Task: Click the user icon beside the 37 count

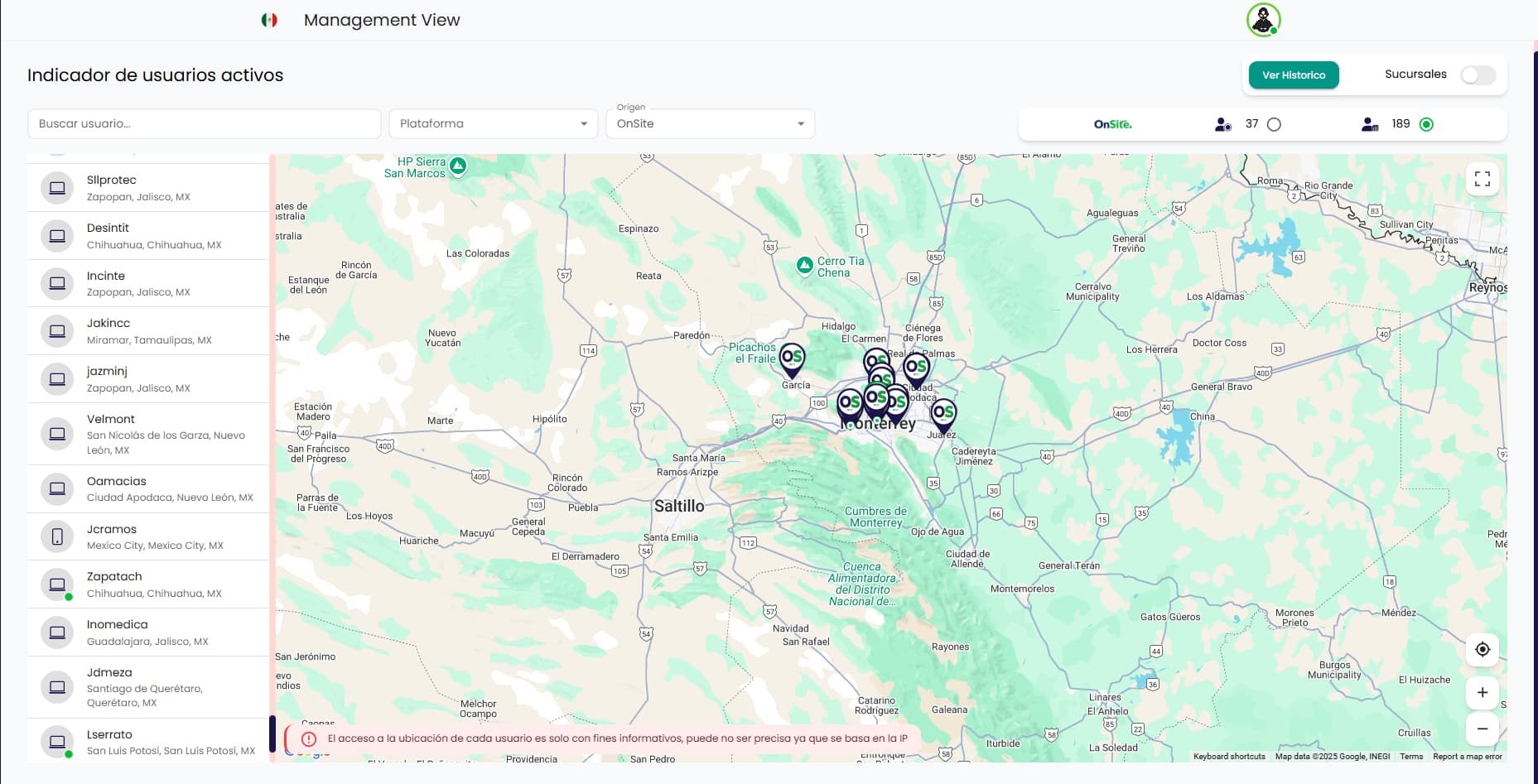Action: (1222, 124)
